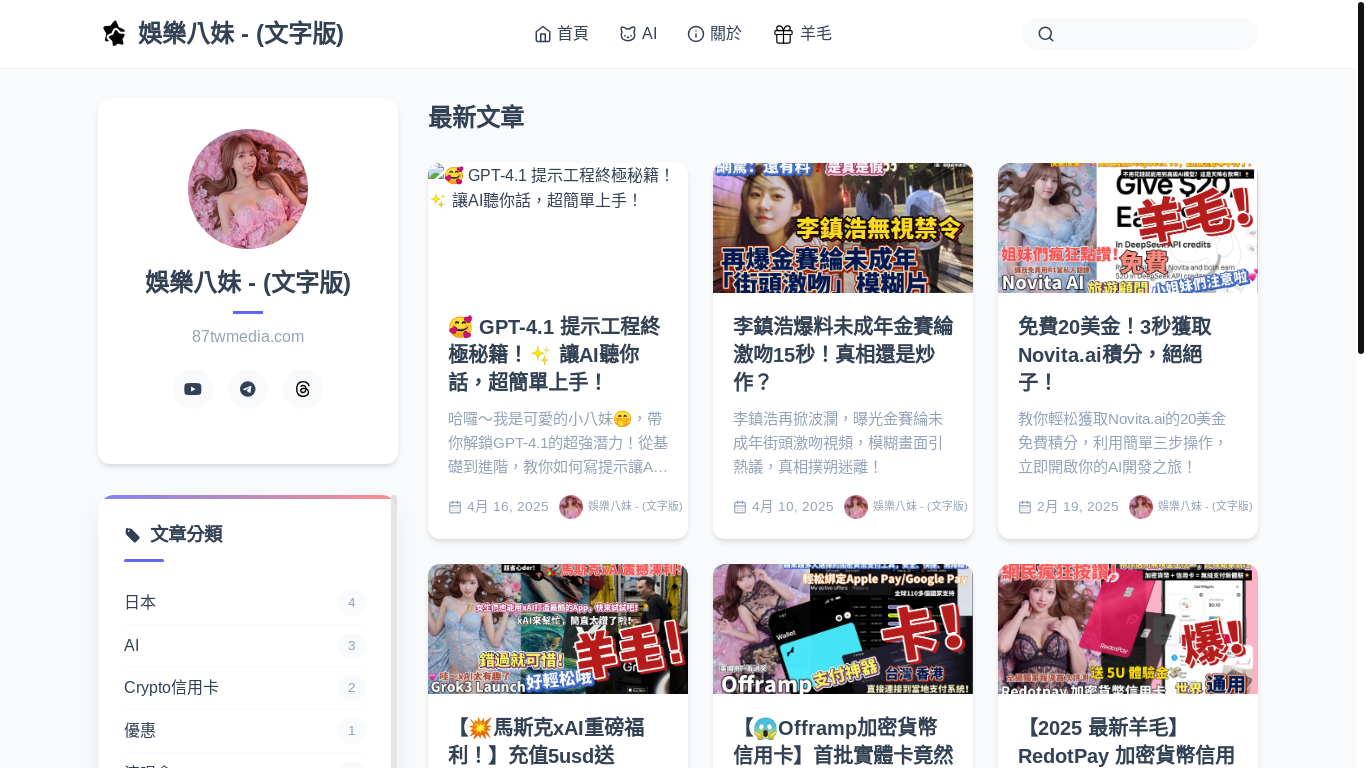Click the 文章分類 sidebar heading
The width and height of the screenshot is (1366, 768).
click(186, 535)
